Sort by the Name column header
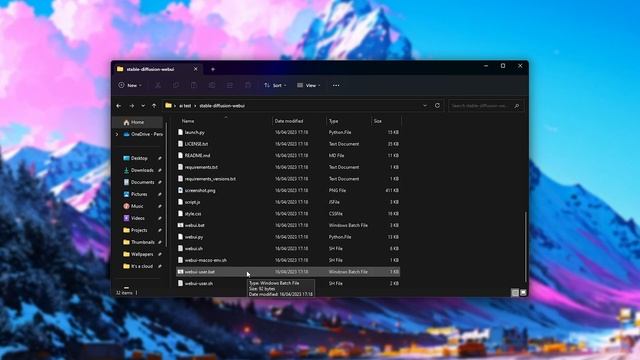640x360 pixels. pyautogui.click(x=188, y=121)
